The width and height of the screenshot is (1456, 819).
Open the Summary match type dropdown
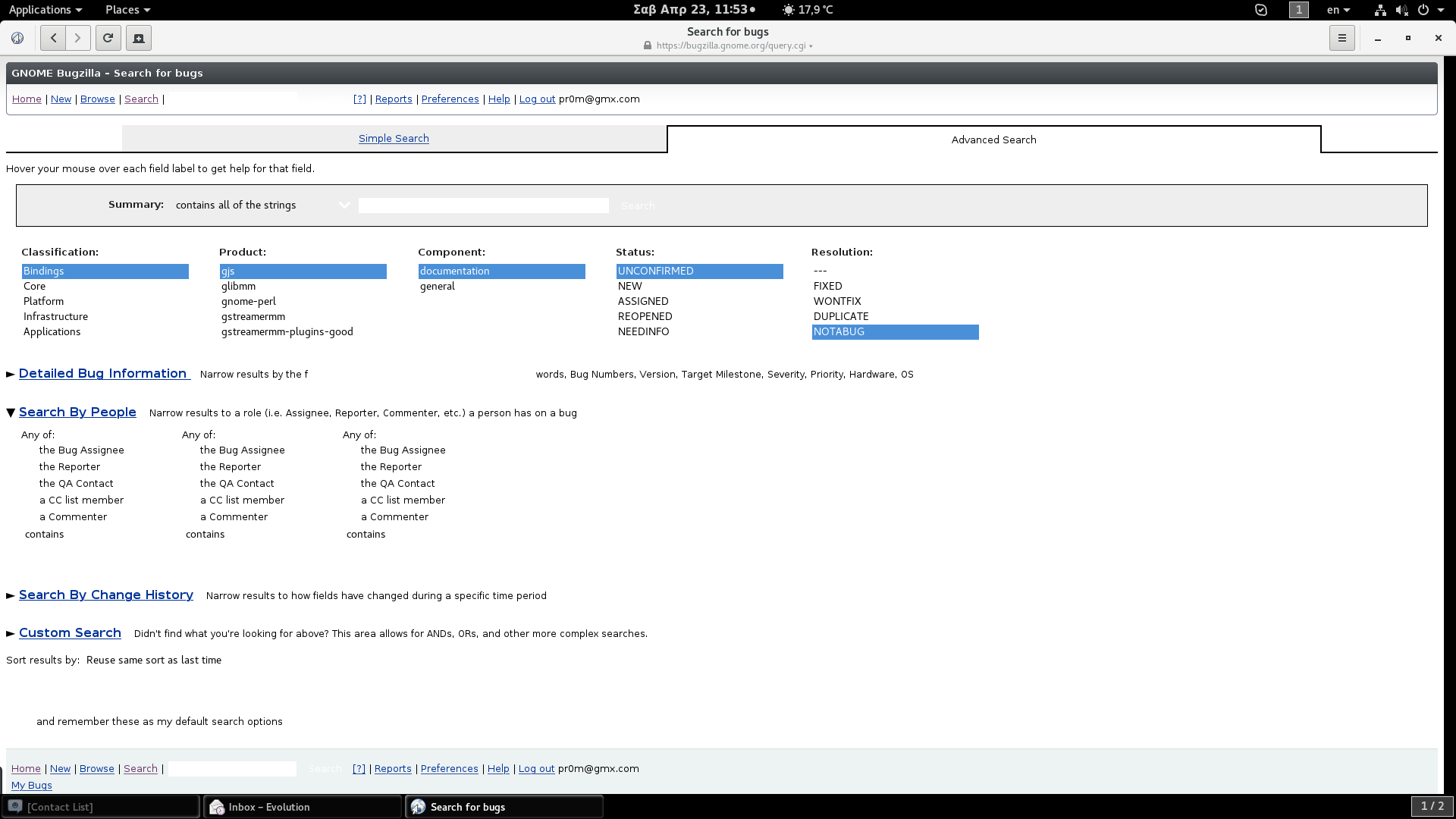pyautogui.click(x=262, y=205)
